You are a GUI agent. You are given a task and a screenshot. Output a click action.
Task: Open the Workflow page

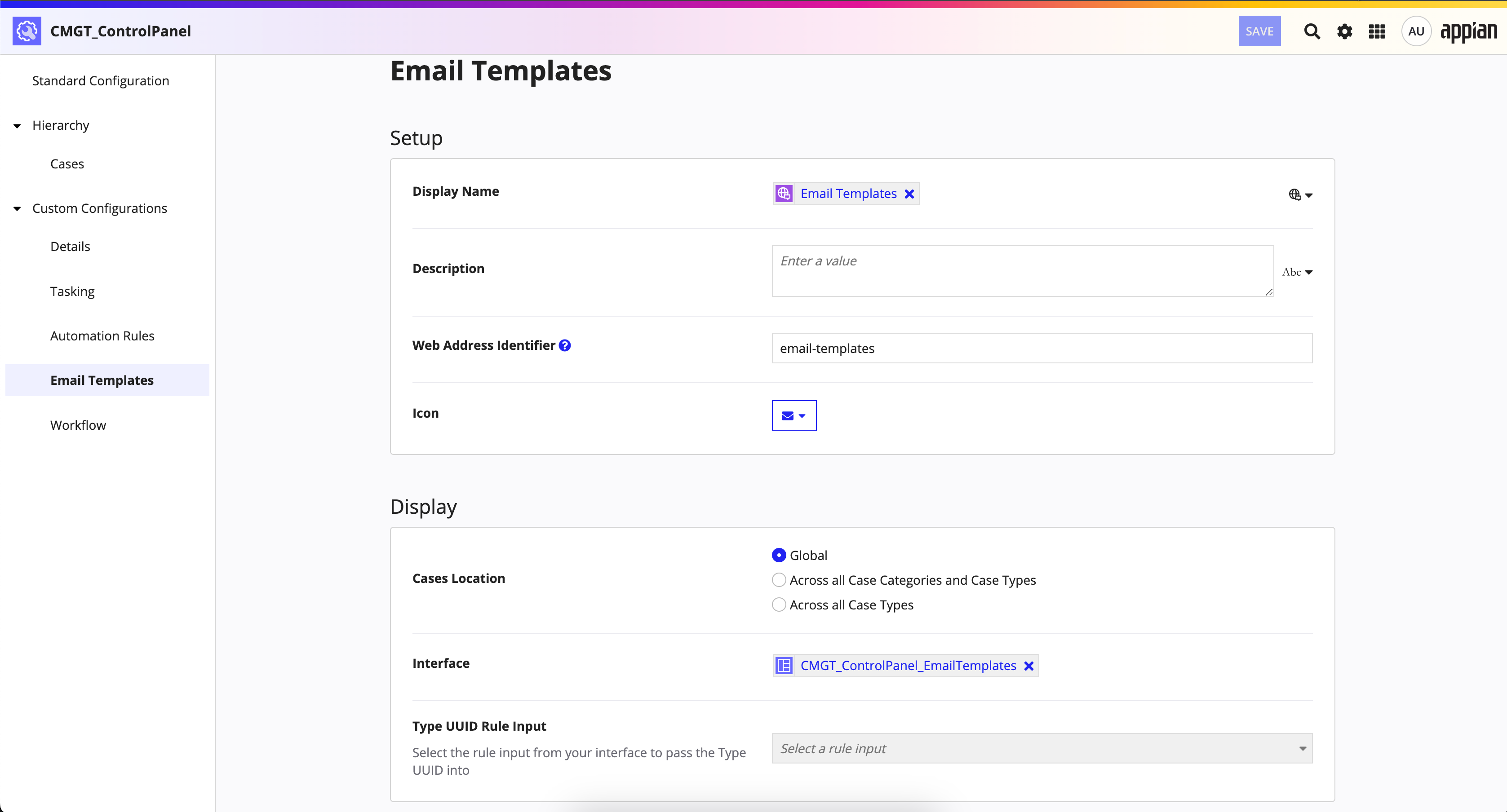78,425
